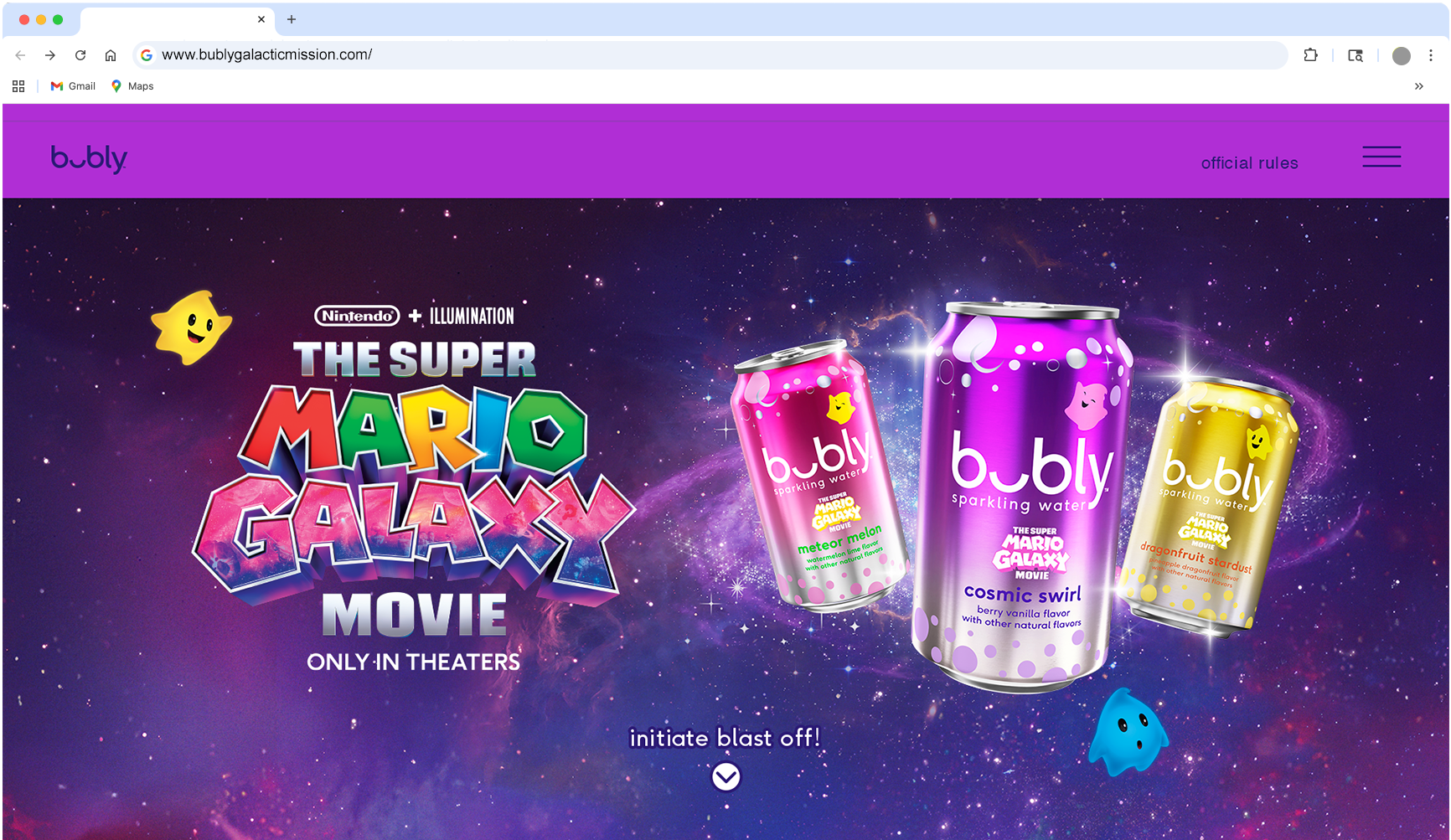Open the extensions puzzle icon

(1311, 55)
